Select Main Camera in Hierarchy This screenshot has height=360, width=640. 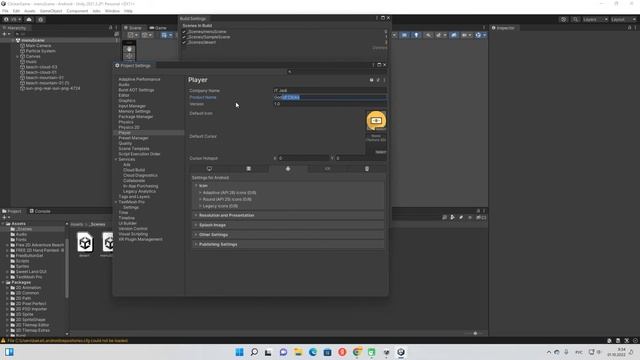click(x=38, y=46)
